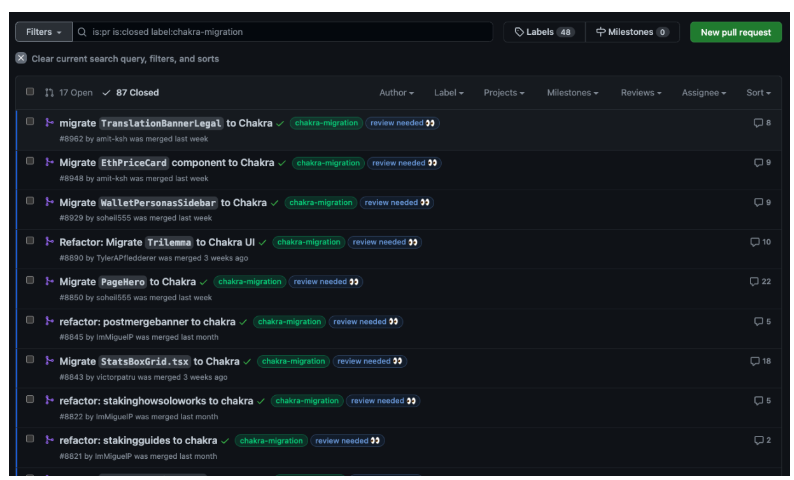This screenshot has width=794, height=480.
Task: Click the green check status on the TranslationBannerLegal PR
Action: [x=280, y=124]
